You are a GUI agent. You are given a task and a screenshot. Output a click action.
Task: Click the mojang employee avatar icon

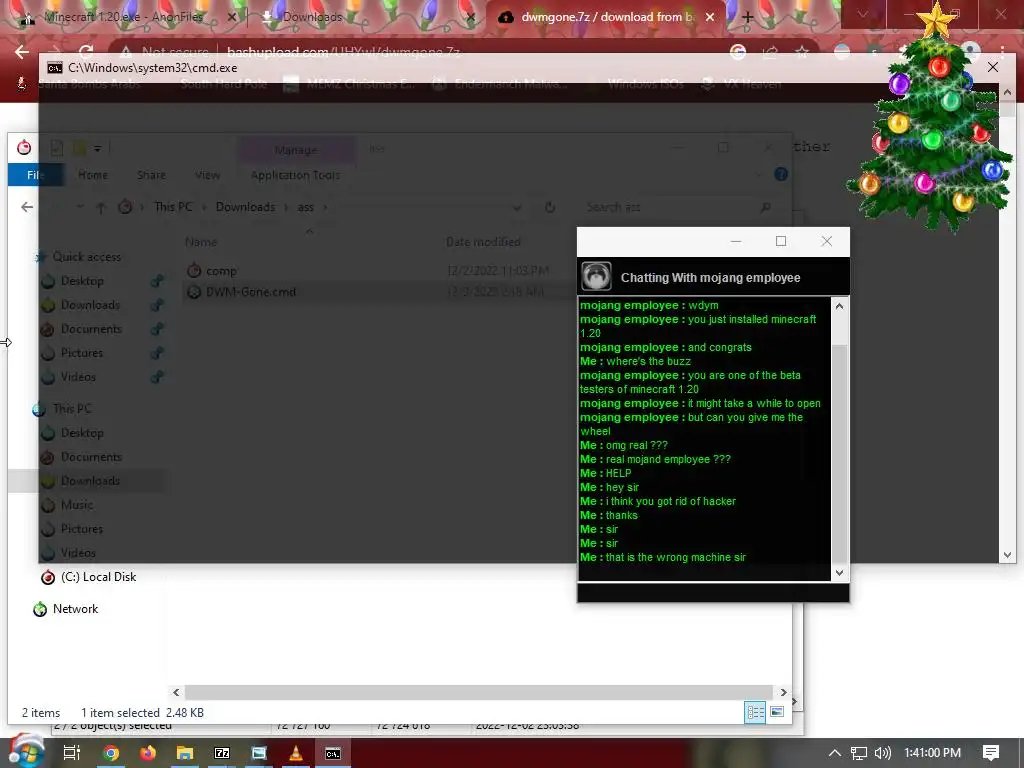pos(596,277)
